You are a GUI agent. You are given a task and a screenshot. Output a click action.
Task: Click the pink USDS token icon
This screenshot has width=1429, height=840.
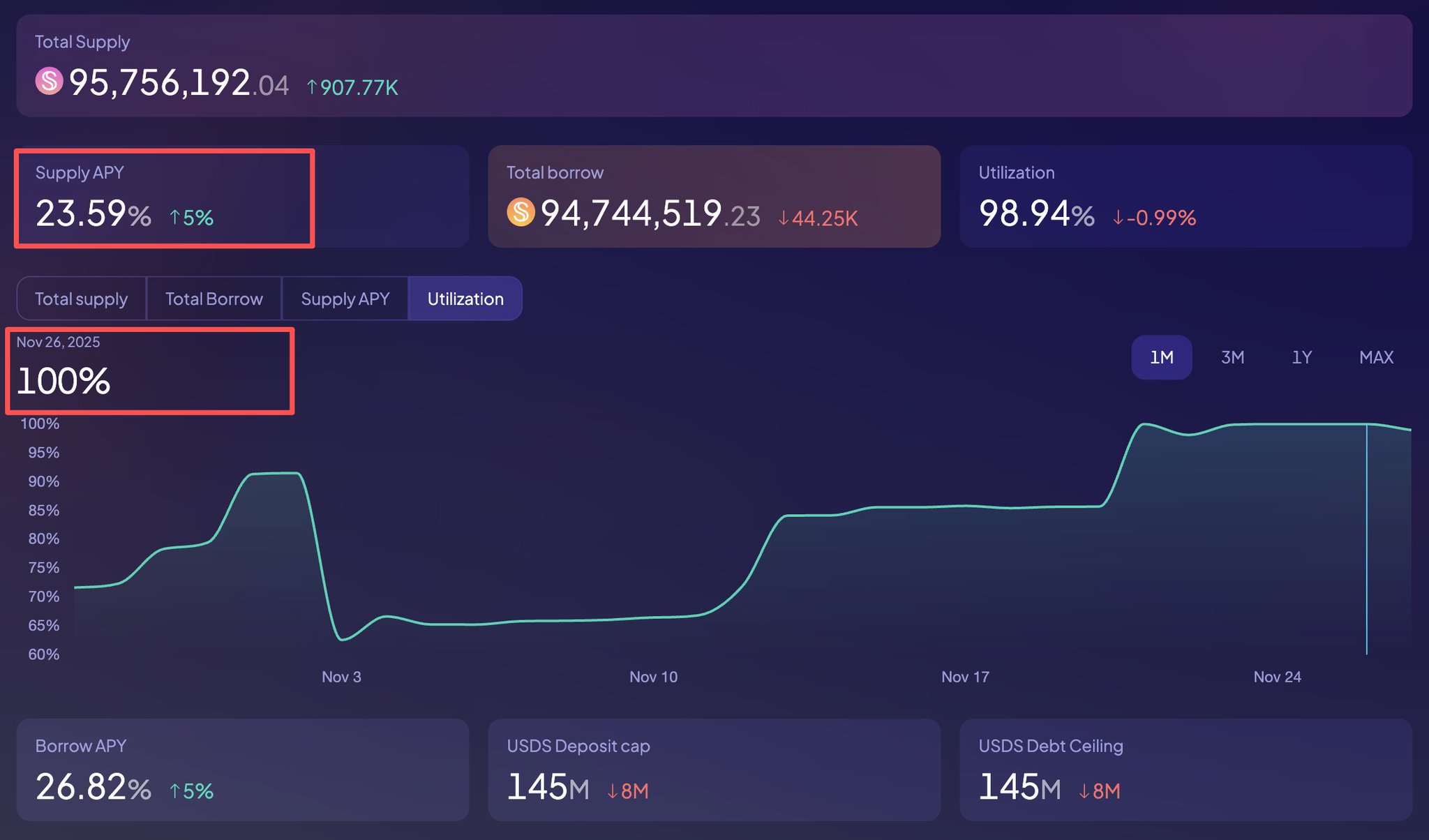[49, 81]
